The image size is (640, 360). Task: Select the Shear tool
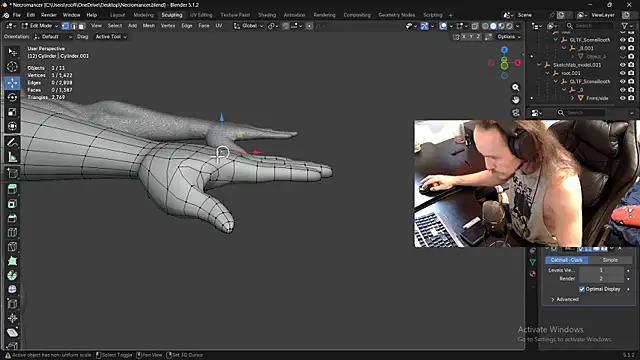click(x=12, y=332)
